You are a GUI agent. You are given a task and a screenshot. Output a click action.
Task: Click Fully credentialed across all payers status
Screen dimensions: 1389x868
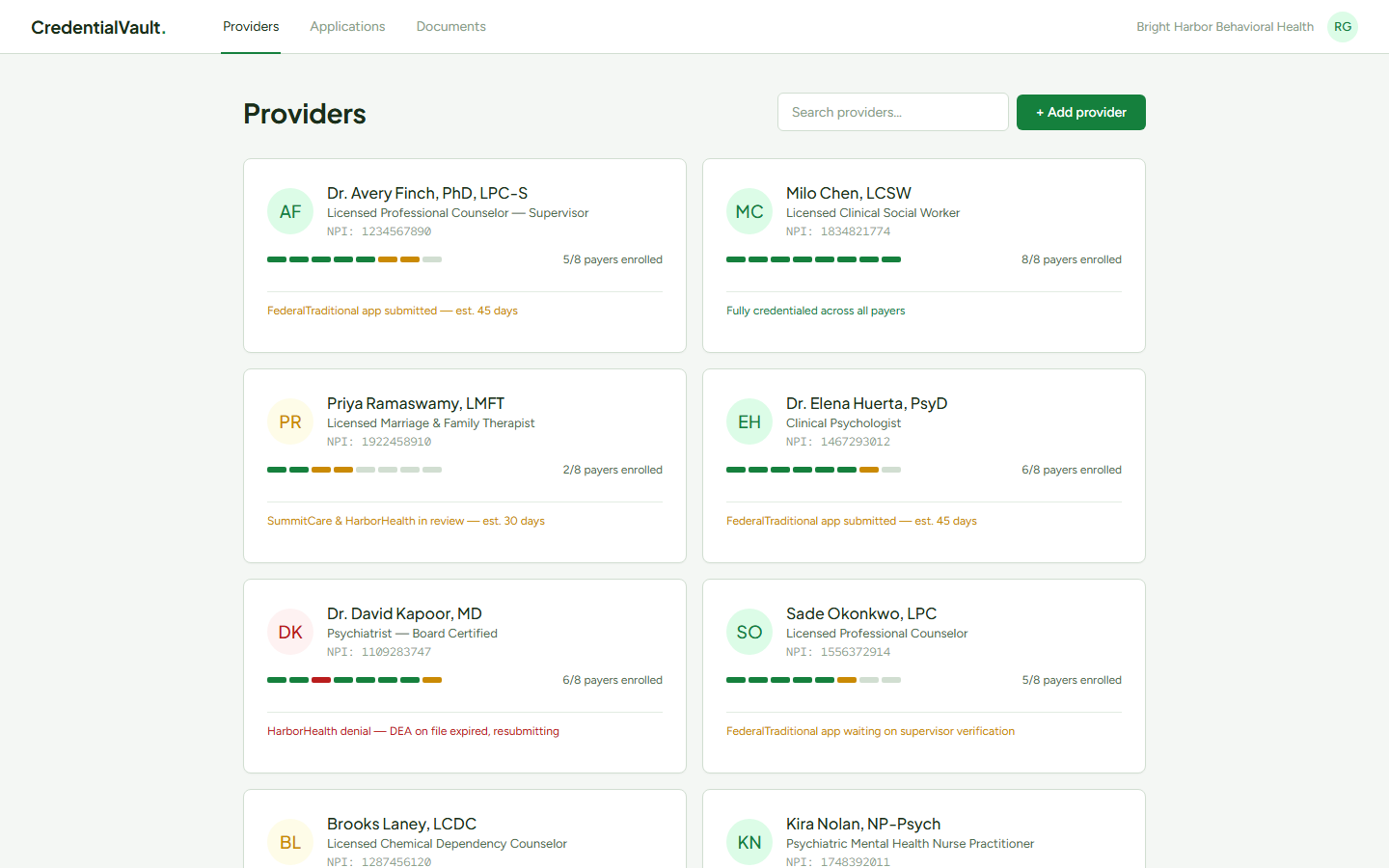(816, 311)
